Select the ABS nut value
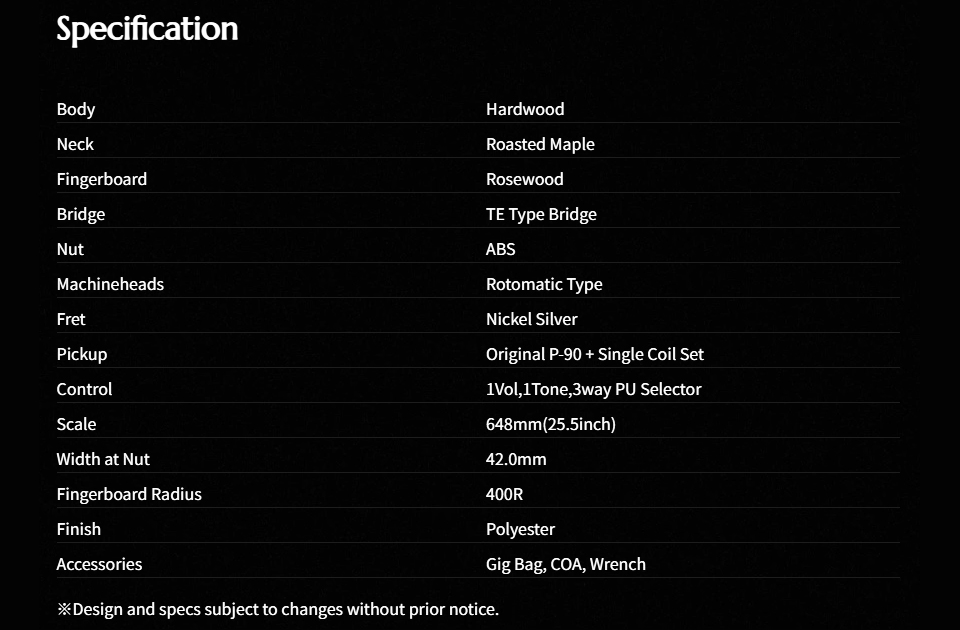Image resolution: width=960 pixels, height=630 pixels. [501, 249]
